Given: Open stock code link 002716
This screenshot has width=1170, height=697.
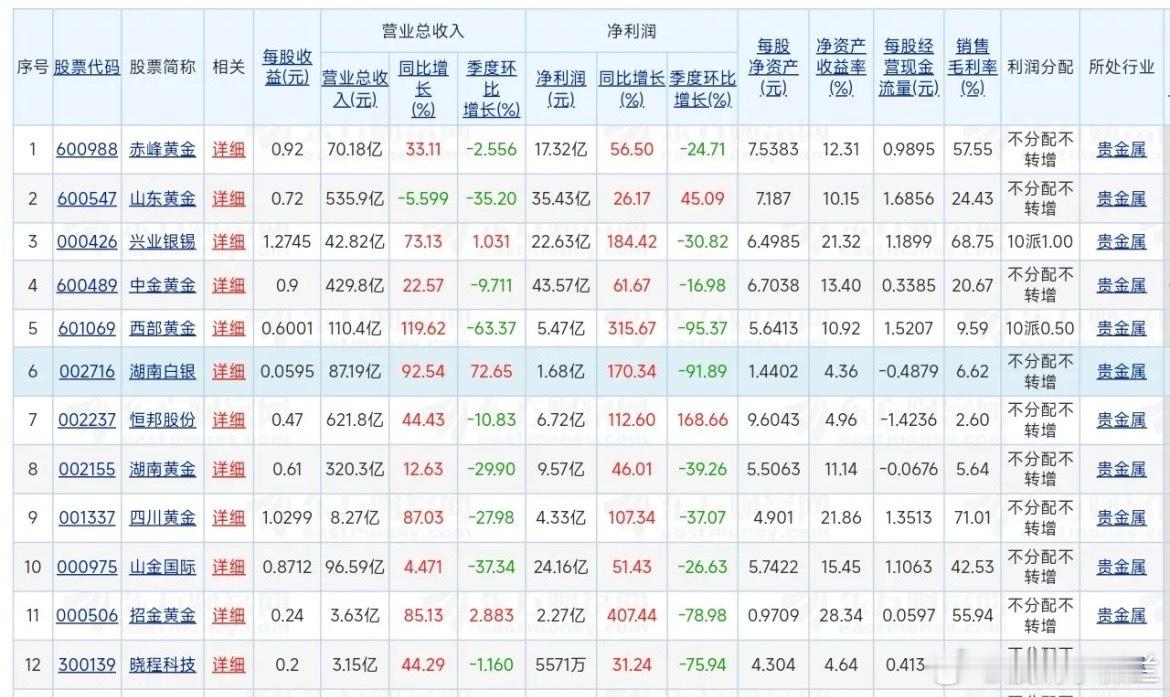Looking at the screenshot, I should pos(87,371).
